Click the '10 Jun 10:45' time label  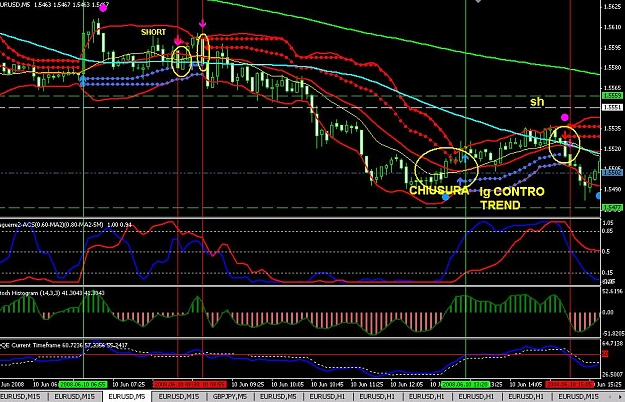327,385
